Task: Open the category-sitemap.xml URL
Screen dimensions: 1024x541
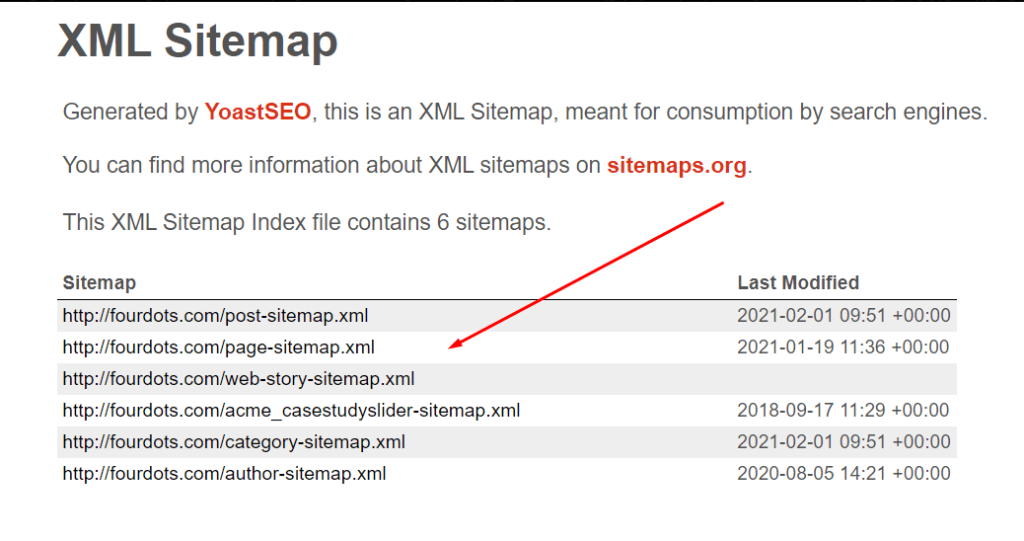Action: tap(234, 442)
